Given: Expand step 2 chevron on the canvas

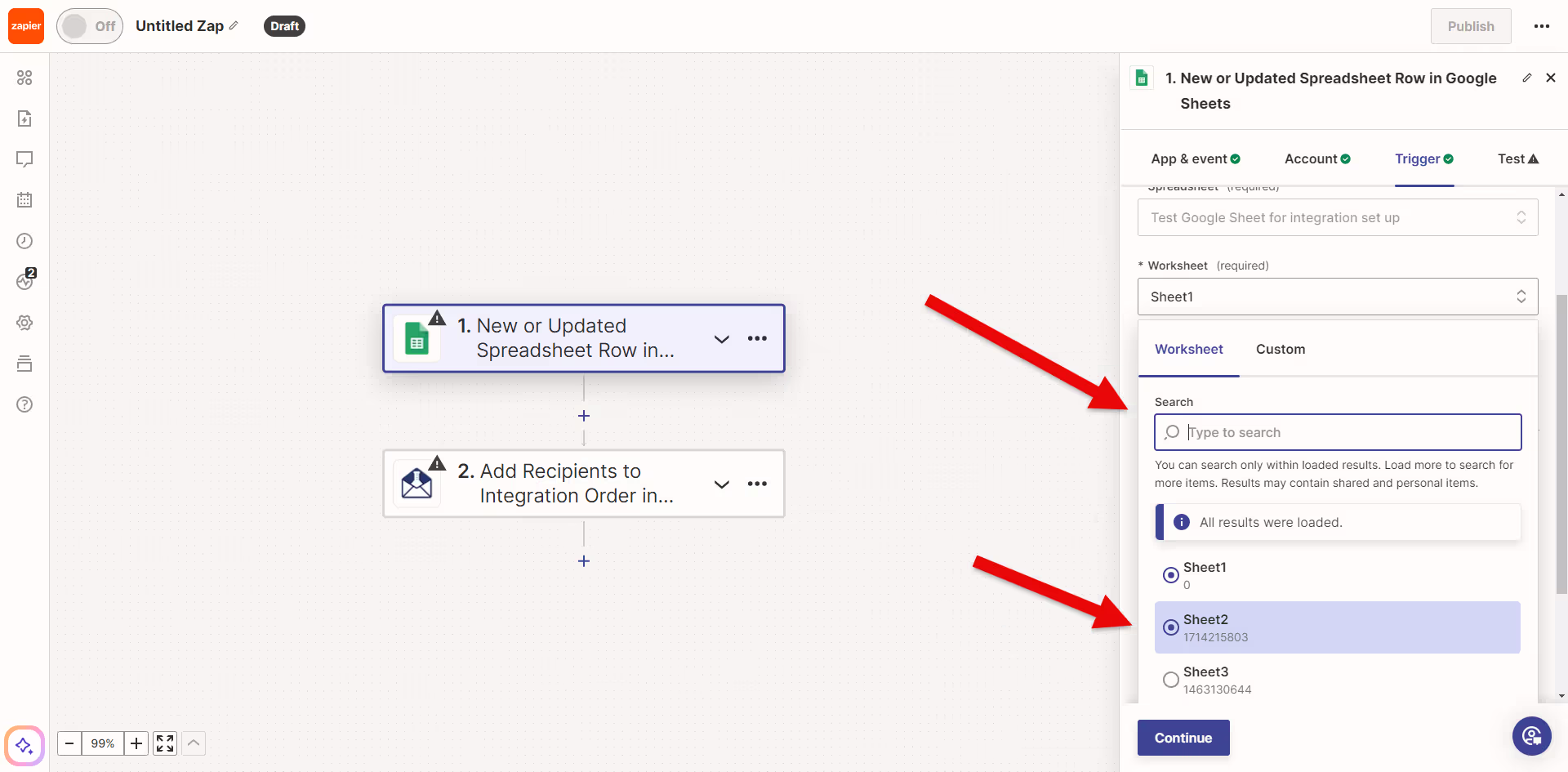Looking at the screenshot, I should click(x=722, y=484).
